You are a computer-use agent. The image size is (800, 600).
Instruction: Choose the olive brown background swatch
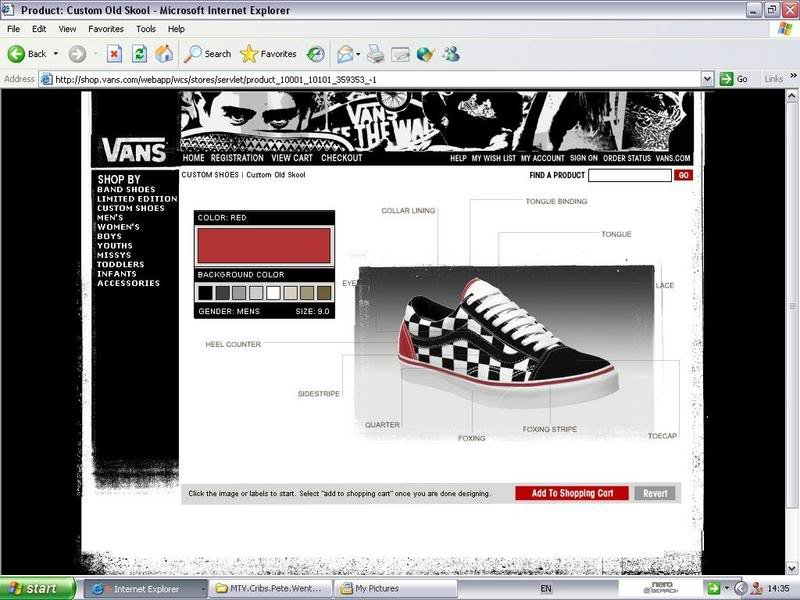(x=324, y=293)
